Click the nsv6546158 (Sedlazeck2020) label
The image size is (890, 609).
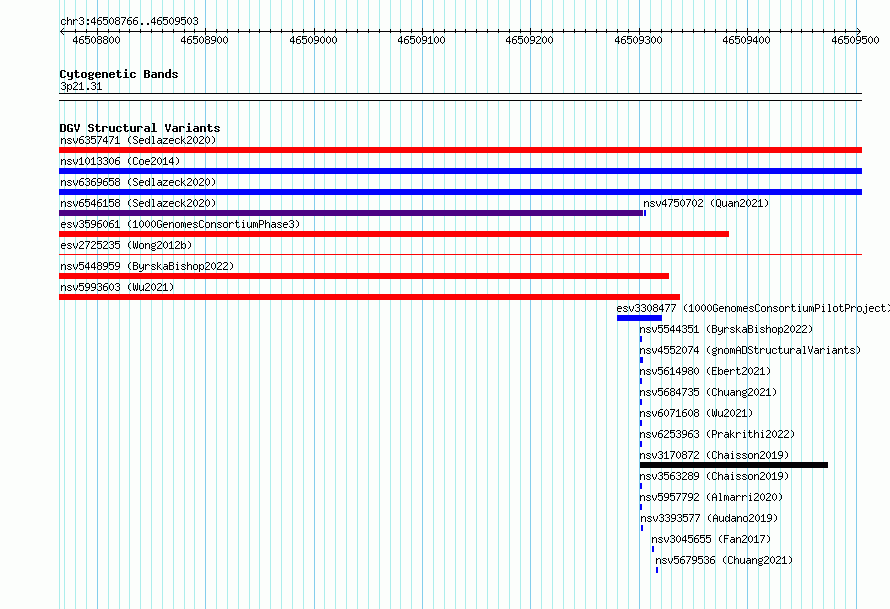point(138,203)
